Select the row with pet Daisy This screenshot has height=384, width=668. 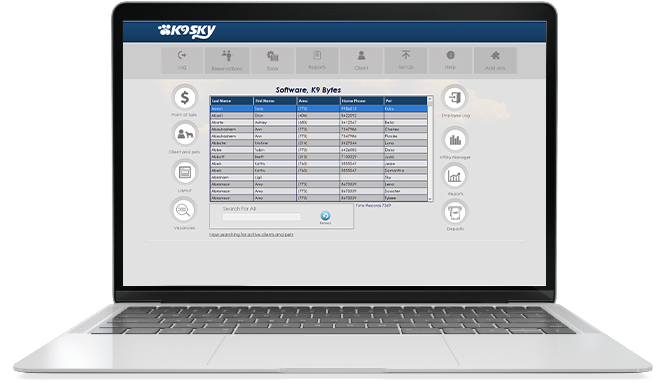tap(319, 150)
